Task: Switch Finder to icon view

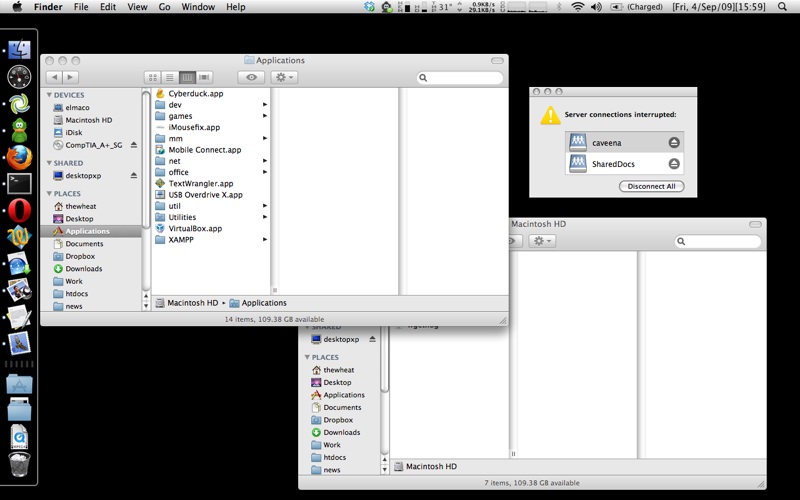Action: pos(153,77)
